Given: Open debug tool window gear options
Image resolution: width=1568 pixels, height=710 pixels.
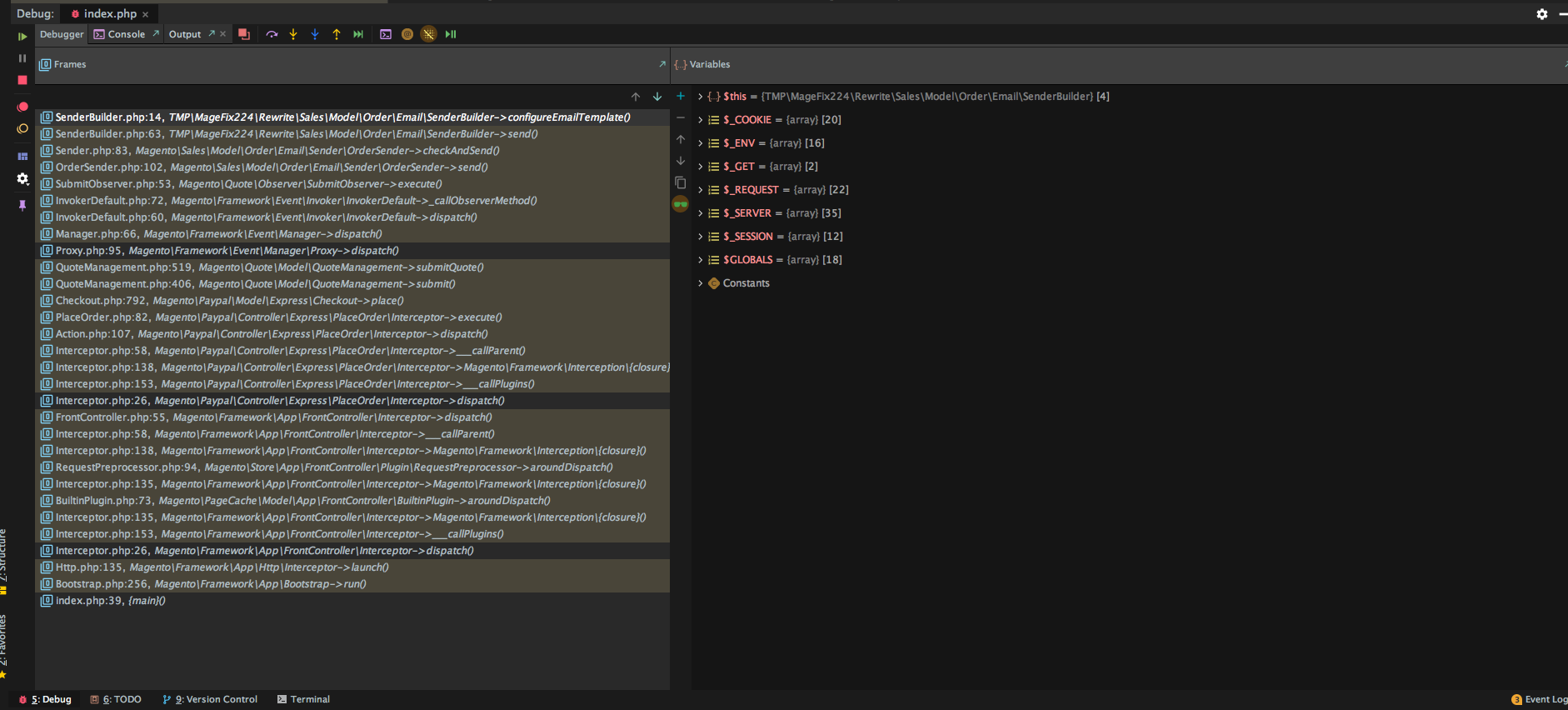Looking at the screenshot, I should pyautogui.click(x=1542, y=14).
